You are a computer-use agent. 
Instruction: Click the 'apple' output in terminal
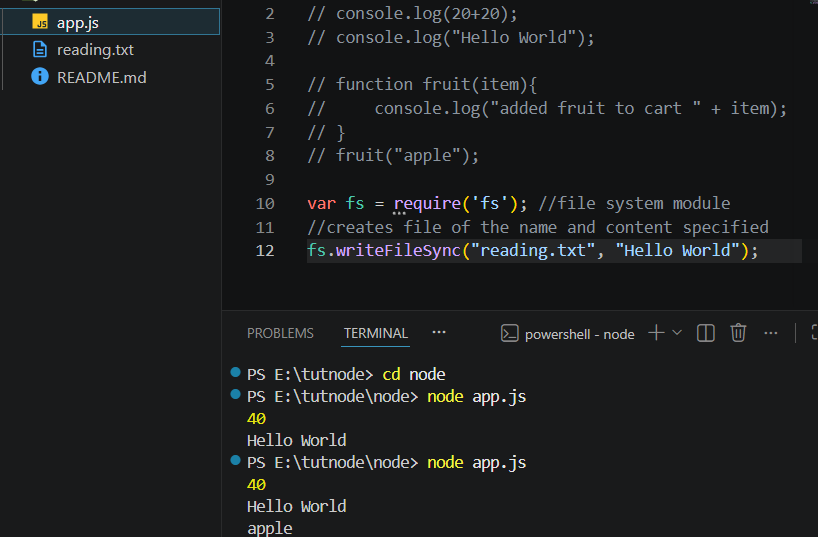(x=270, y=529)
